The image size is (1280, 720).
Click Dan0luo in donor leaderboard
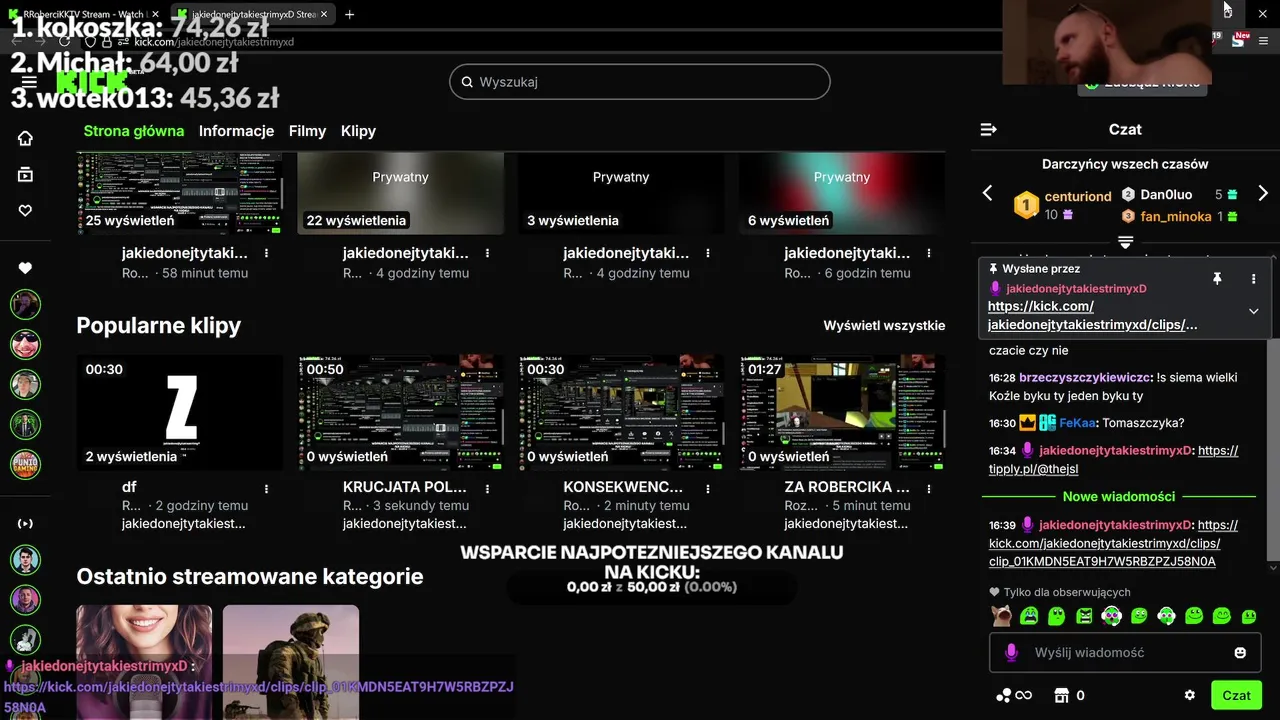[1166, 195]
